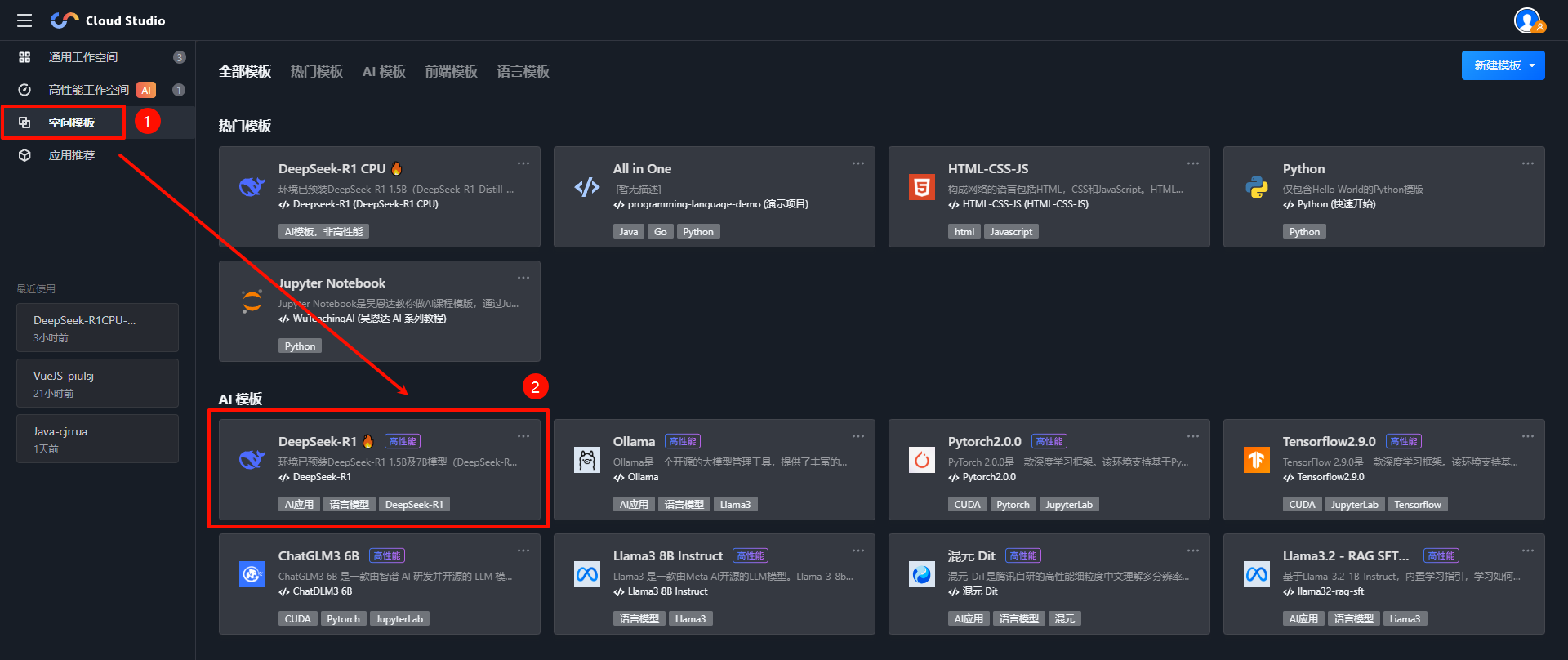This screenshot has height=660, width=1568.
Task: Open more options on Ollama card
Action: click(858, 436)
